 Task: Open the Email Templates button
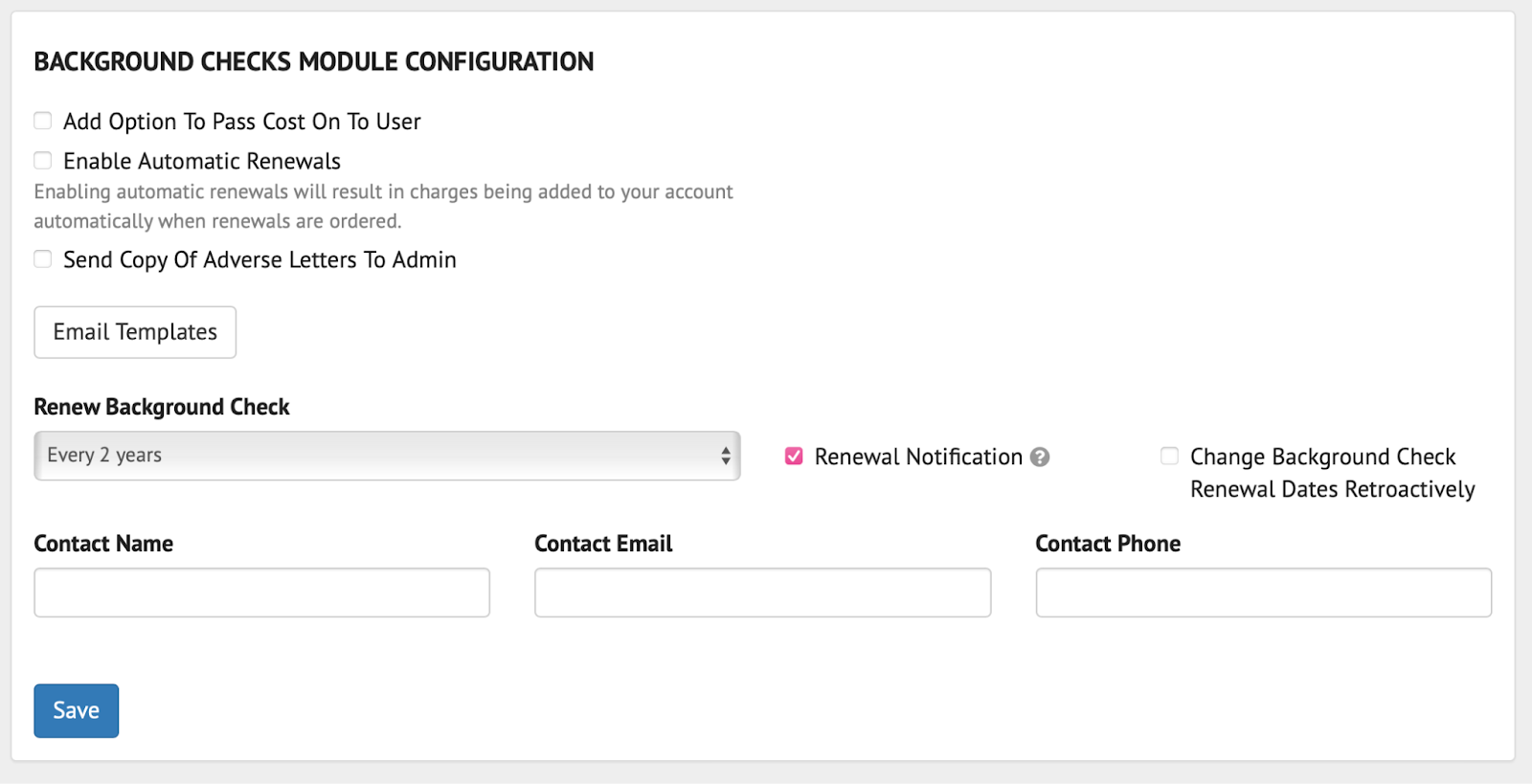[x=135, y=332]
